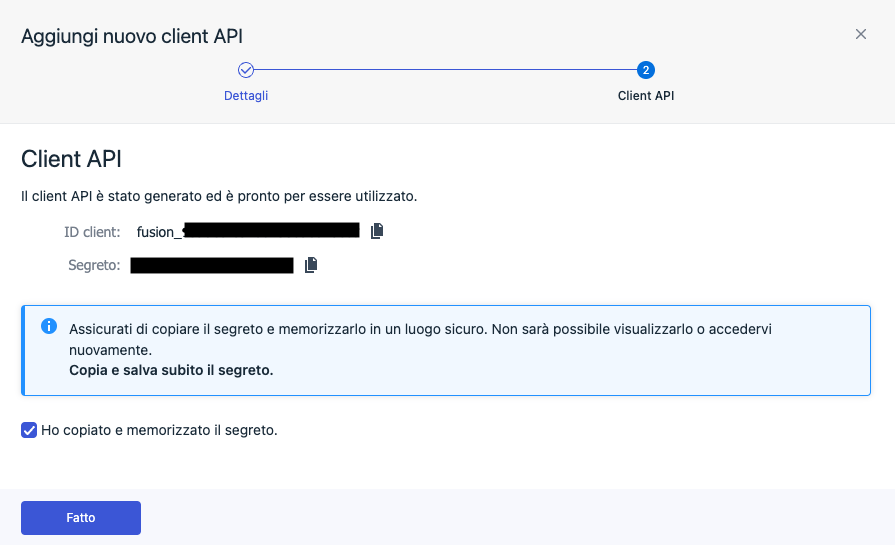The width and height of the screenshot is (895, 545).
Task: Click the completed checkmark step icon
Action: [x=246, y=70]
